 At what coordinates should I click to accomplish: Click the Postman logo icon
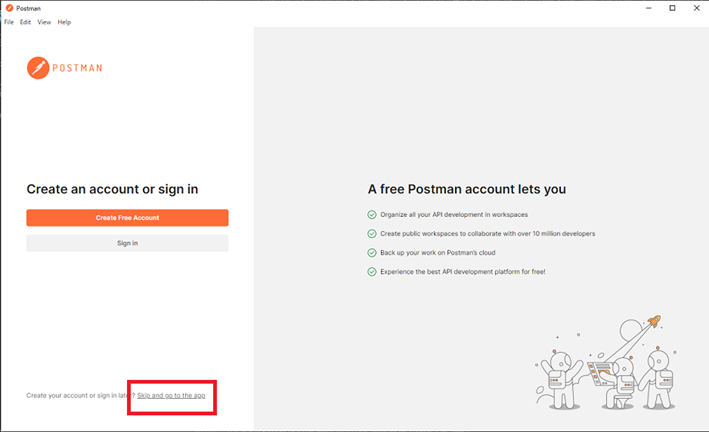[x=37, y=68]
